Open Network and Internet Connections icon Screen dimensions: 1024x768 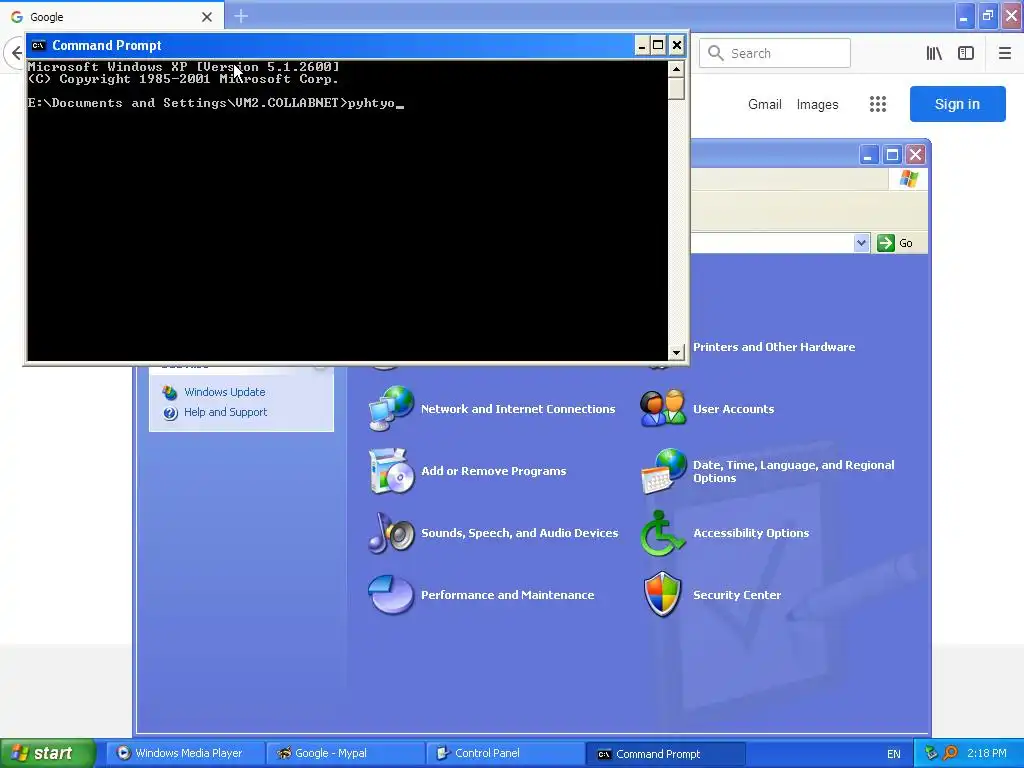click(391, 409)
